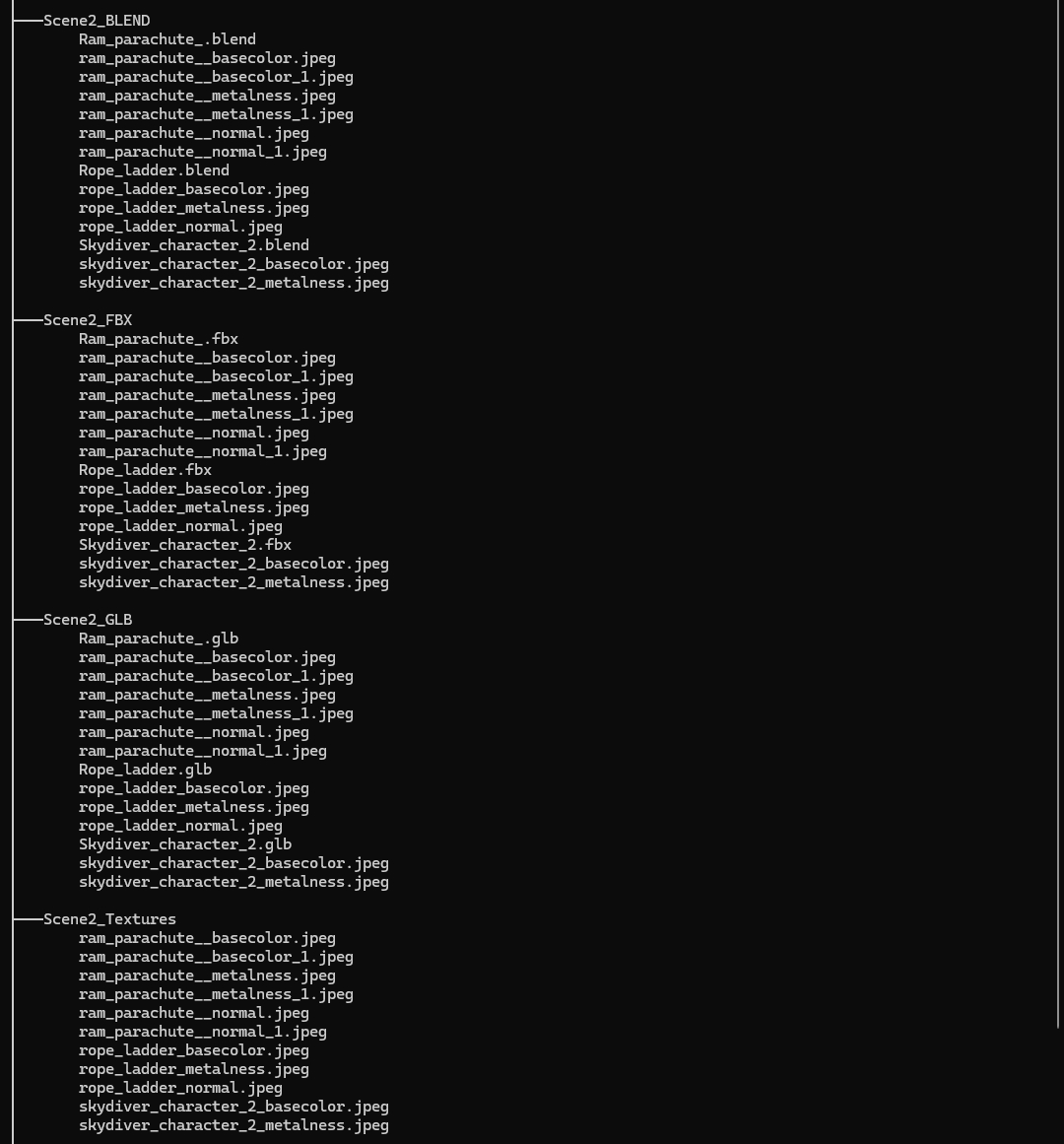Click ram_parachute__metalness_1.jpeg under Scene2_GLB
The width and height of the screenshot is (1064, 1144).
pyautogui.click(x=216, y=713)
